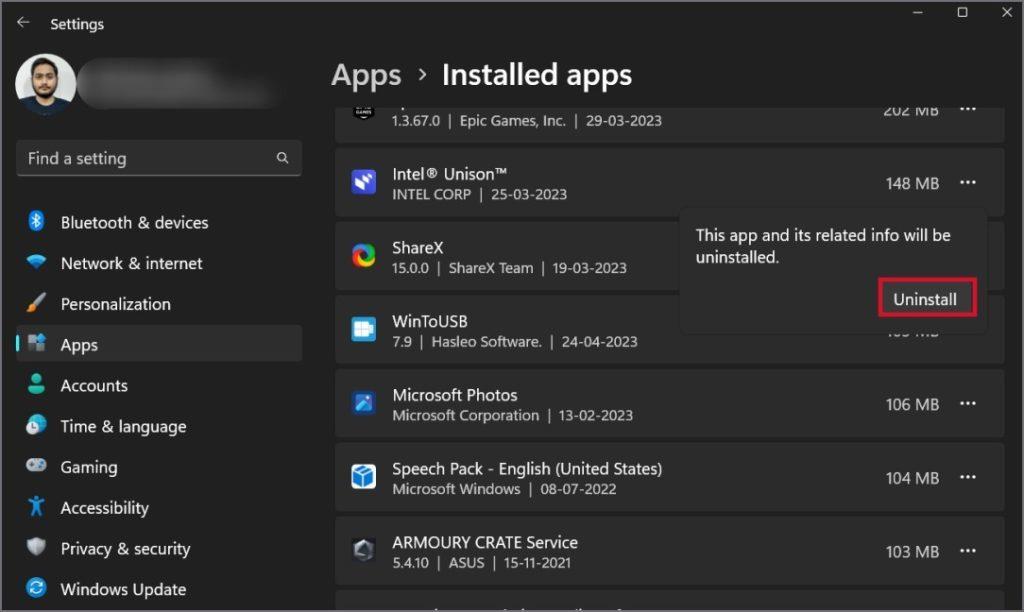Click the Intel Unison app icon

tap(364, 182)
